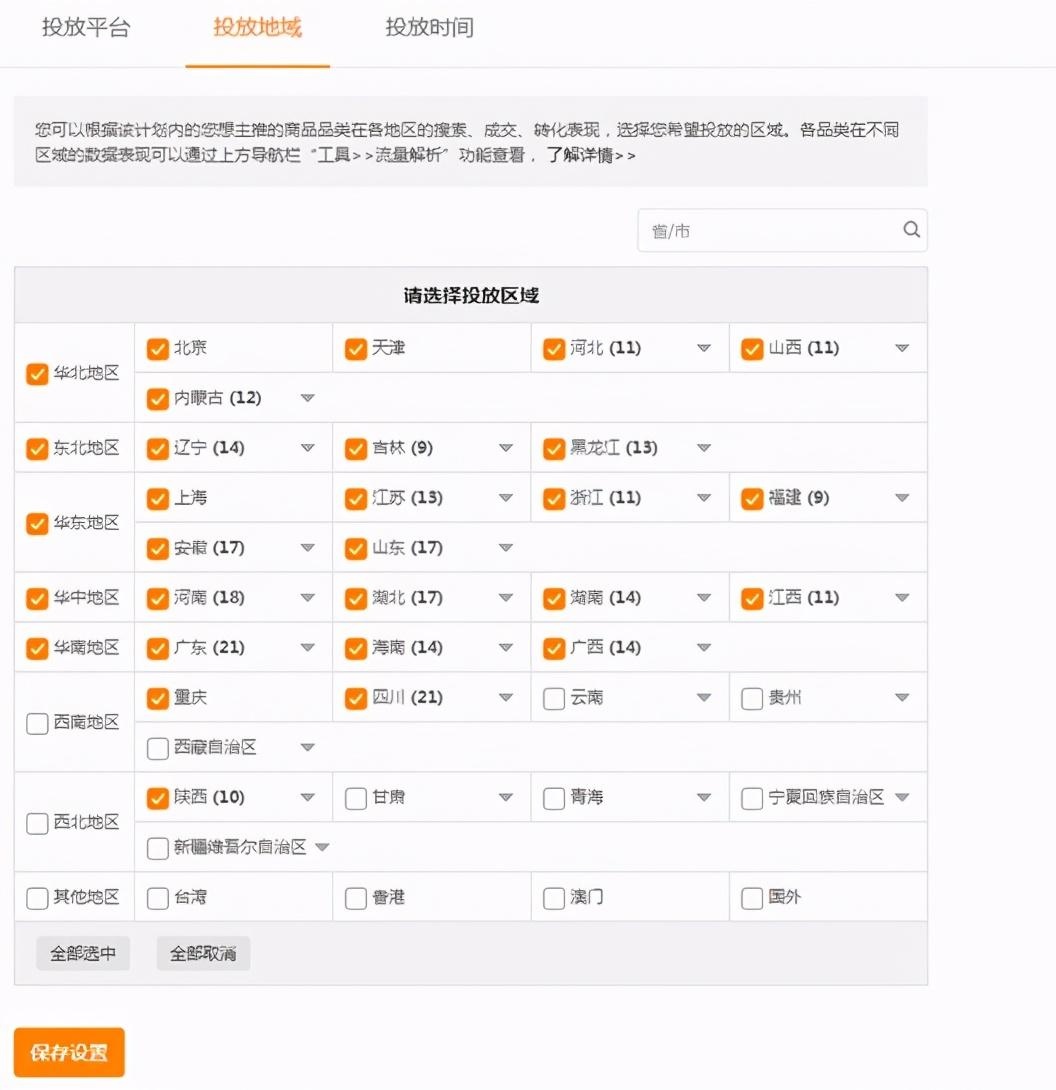Expand the 黑龙江 (13) dropdown arrow
Image resolution: width=1056 pixels, height=1090 pixels.
click(x=704, y=448)
